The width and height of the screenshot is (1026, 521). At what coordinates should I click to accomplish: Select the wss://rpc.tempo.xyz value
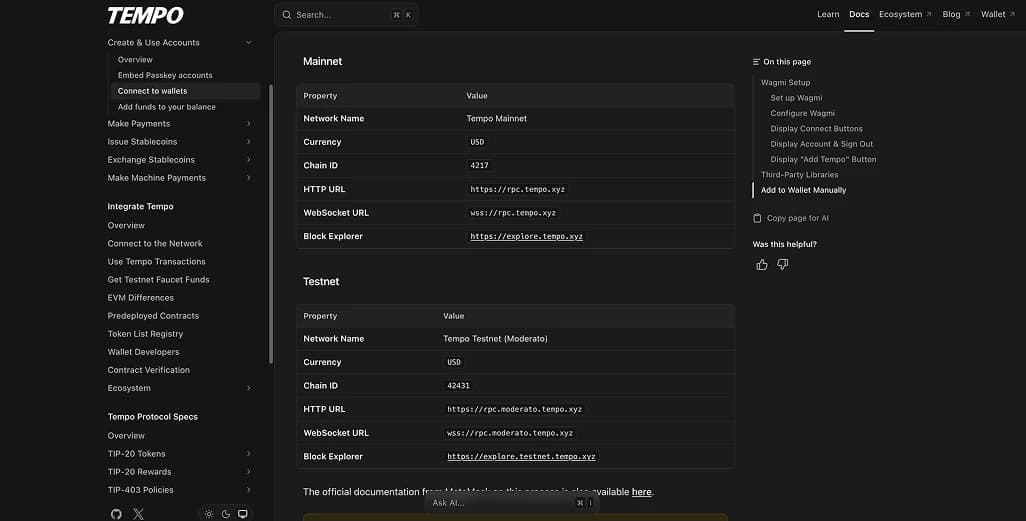coord(513,213)
